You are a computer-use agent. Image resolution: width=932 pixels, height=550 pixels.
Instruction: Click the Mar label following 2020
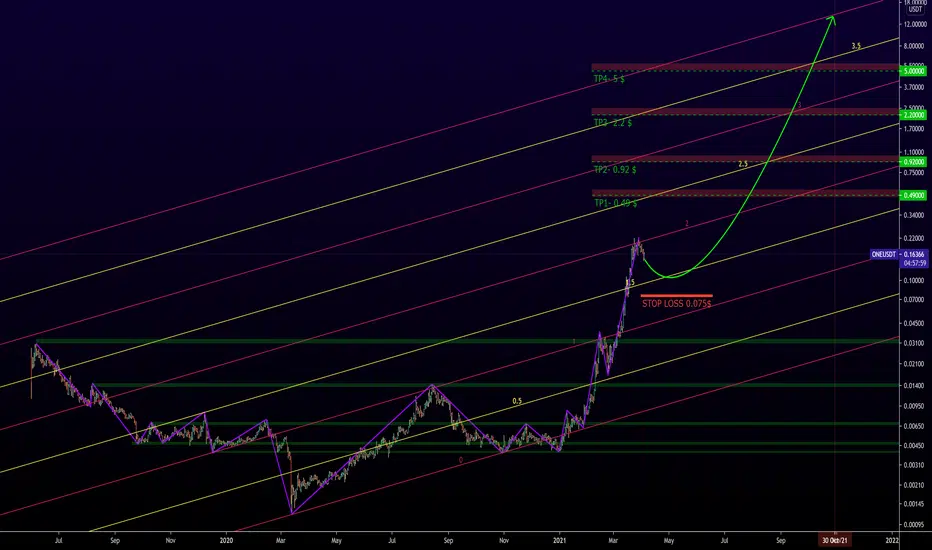(x=281, y=540)
